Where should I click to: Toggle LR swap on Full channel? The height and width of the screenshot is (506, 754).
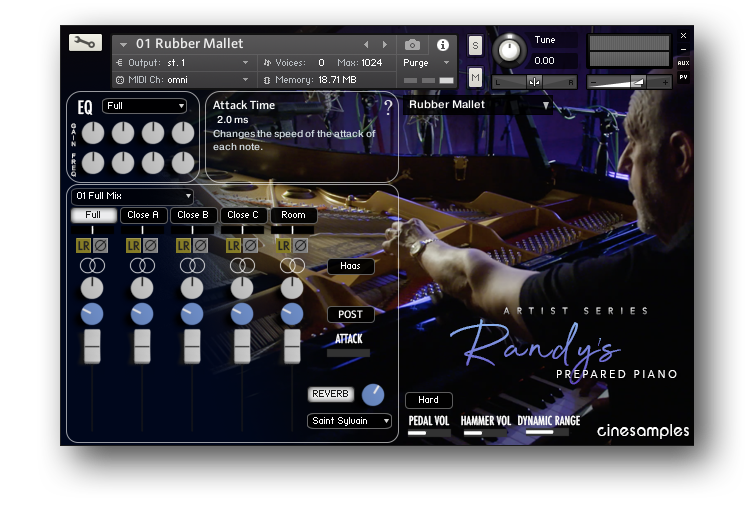click(x=84, y=246)
